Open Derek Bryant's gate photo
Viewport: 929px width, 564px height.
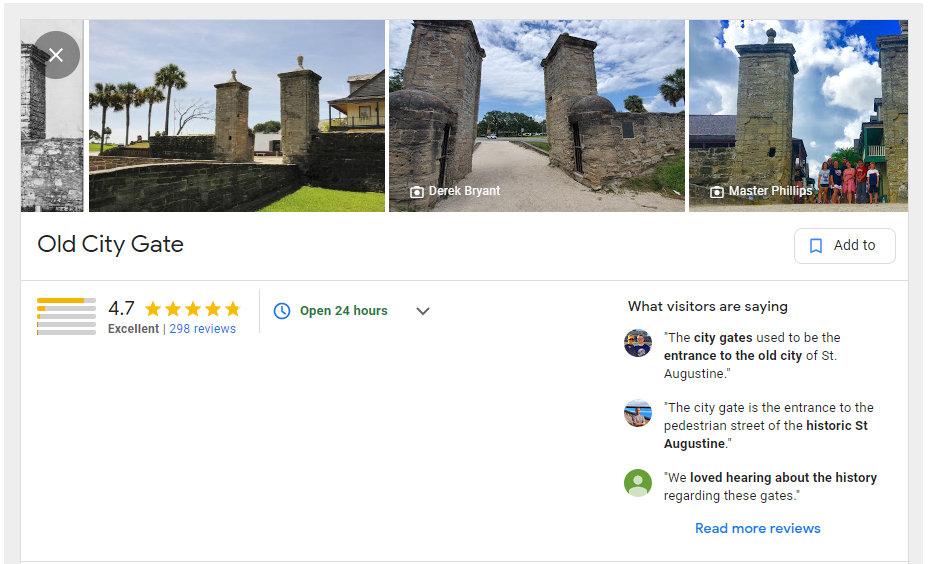[x=537, y=116]
